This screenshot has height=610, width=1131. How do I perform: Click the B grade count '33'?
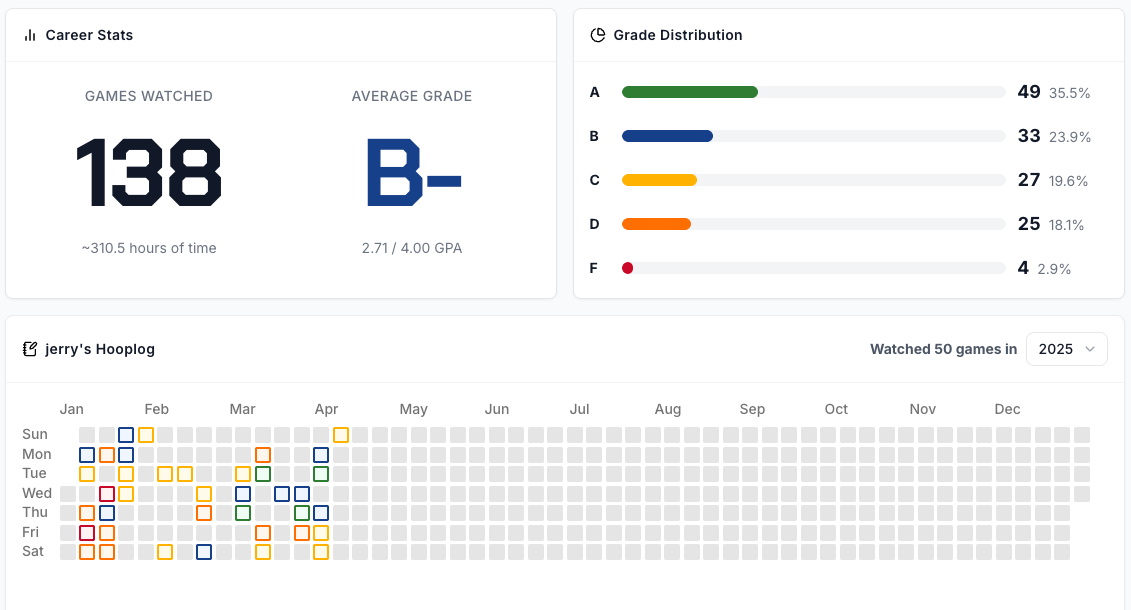click(1029, 136)
